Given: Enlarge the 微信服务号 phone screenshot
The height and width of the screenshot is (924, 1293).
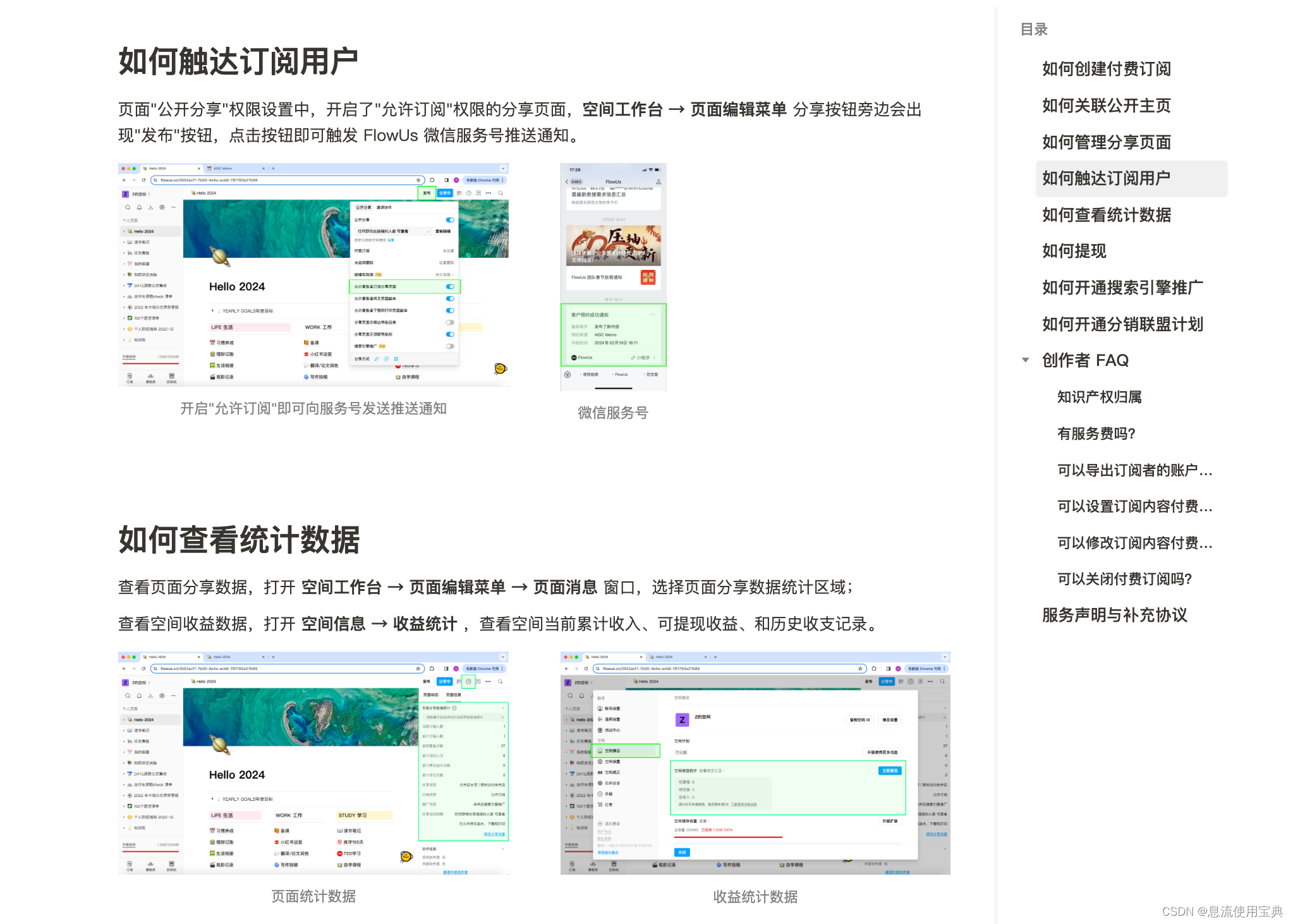Looking at the screenshot, I should [x=613, y=276].
